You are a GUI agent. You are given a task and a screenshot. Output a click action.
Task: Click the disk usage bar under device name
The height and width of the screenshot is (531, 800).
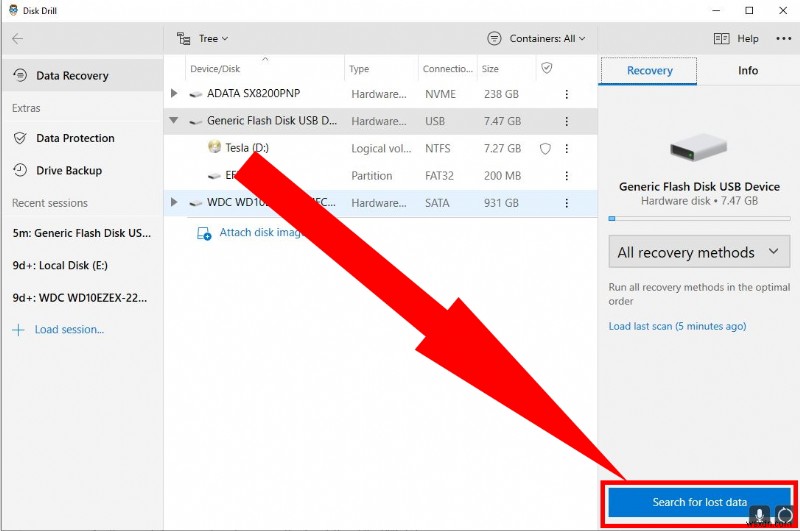pos(698,218)
